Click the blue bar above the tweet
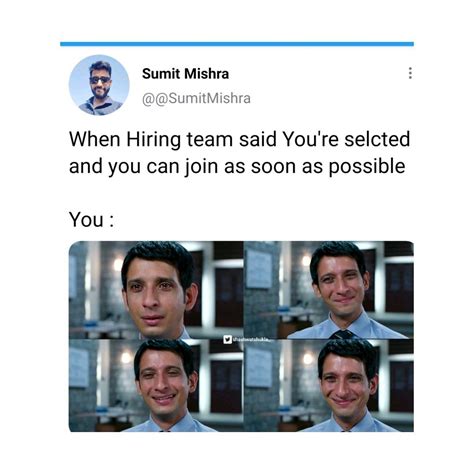This screenshot has width=474, height=474. click(237, 44)
